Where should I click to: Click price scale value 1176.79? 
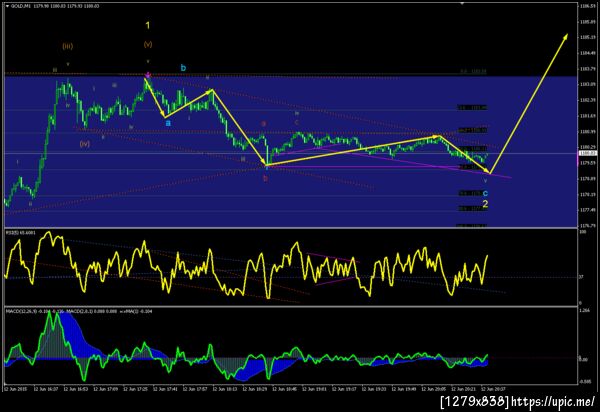(588, 226)
